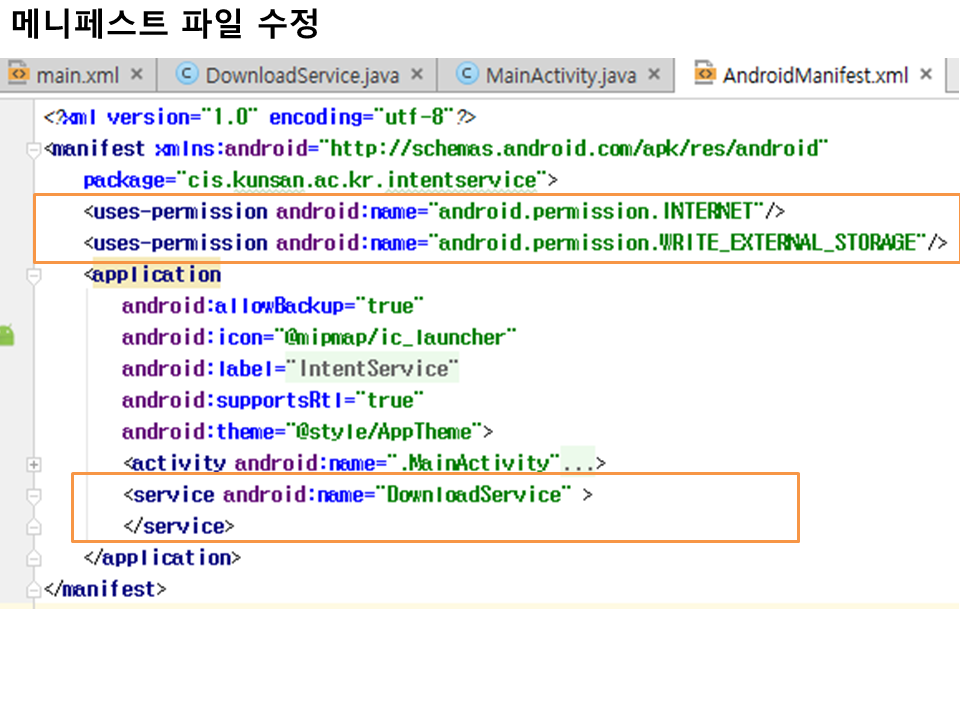This screenshot has height=720, width=960.
Task: Click the MainActivity.java class icon
Action: pyautogui.click(x=466, y=75)
